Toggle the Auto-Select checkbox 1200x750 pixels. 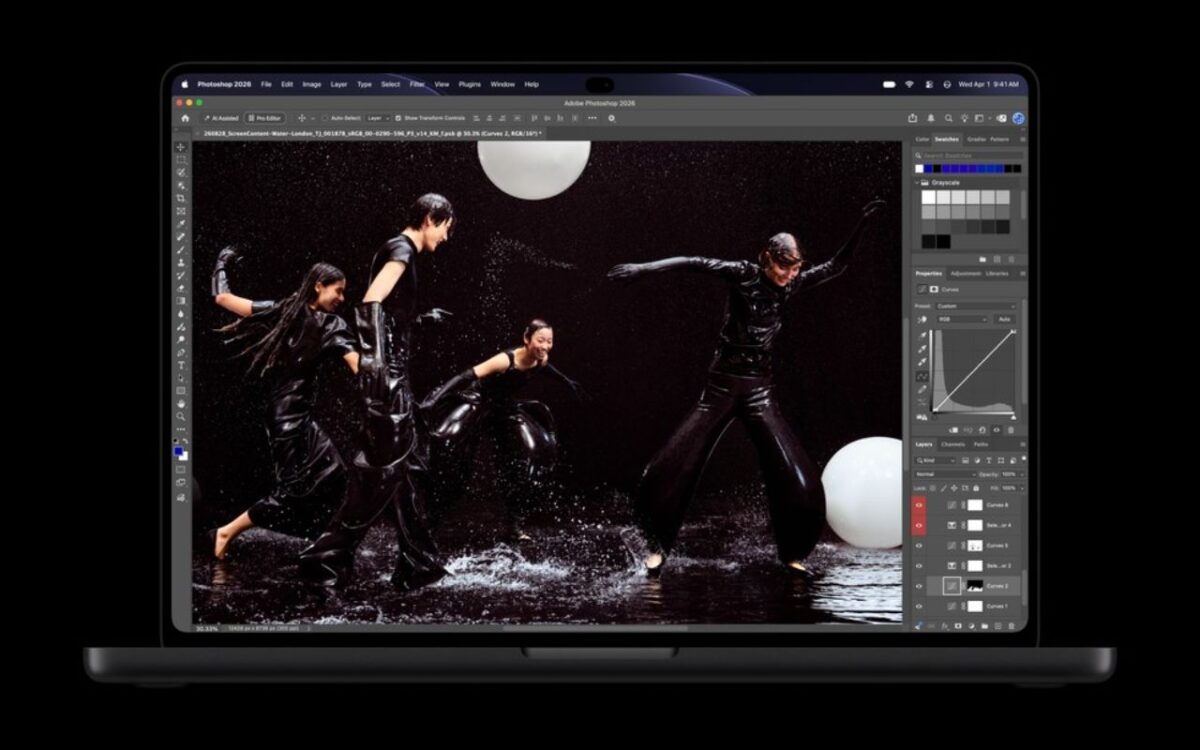pos(325,118)
